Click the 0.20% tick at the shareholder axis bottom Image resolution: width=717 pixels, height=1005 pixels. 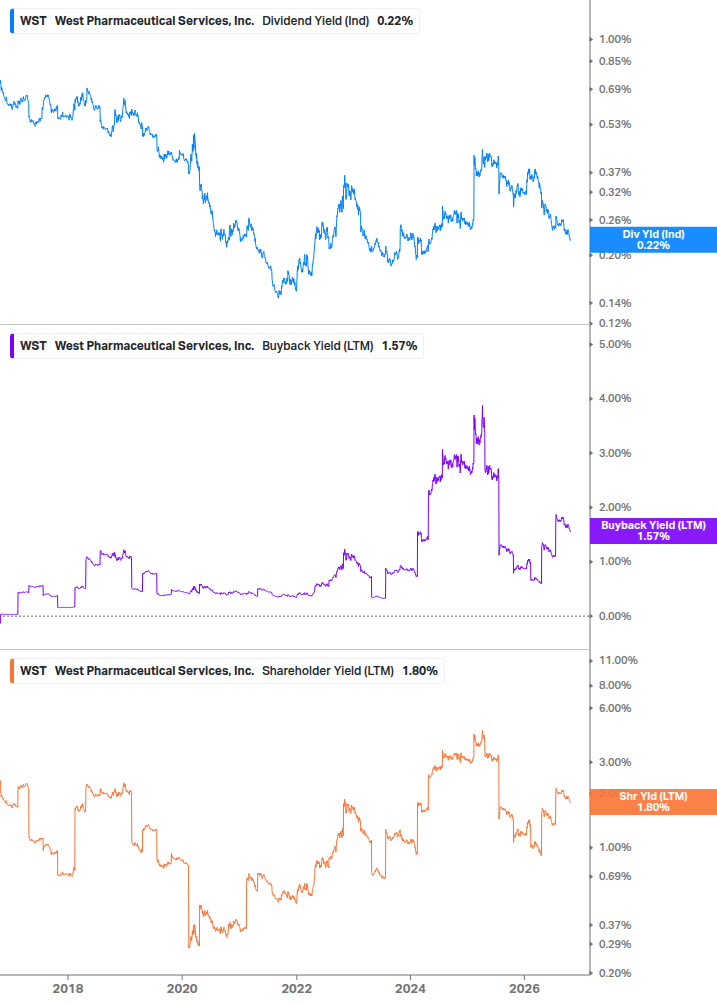(x=615, y=973)
